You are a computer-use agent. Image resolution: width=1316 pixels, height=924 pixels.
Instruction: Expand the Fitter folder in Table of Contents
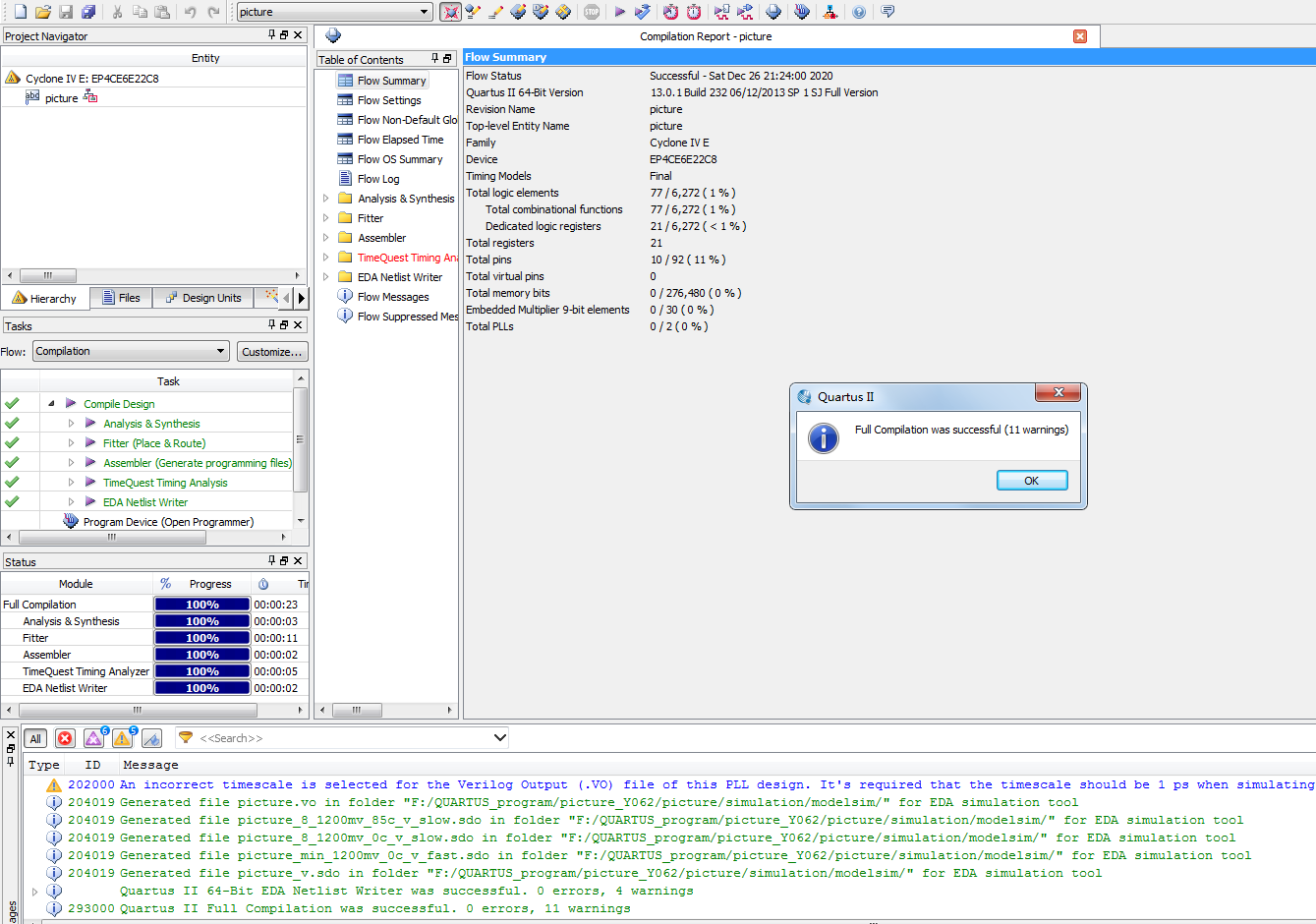click(326, 218)
